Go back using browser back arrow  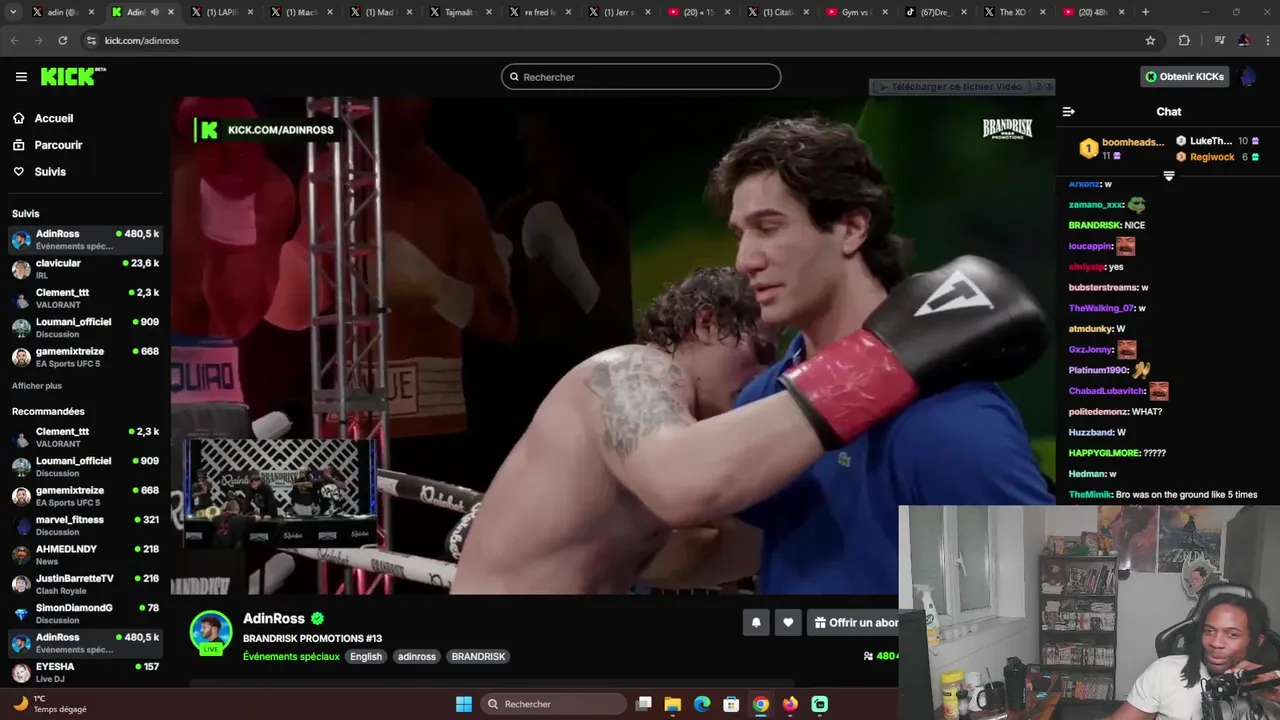[x=14, y=40]
